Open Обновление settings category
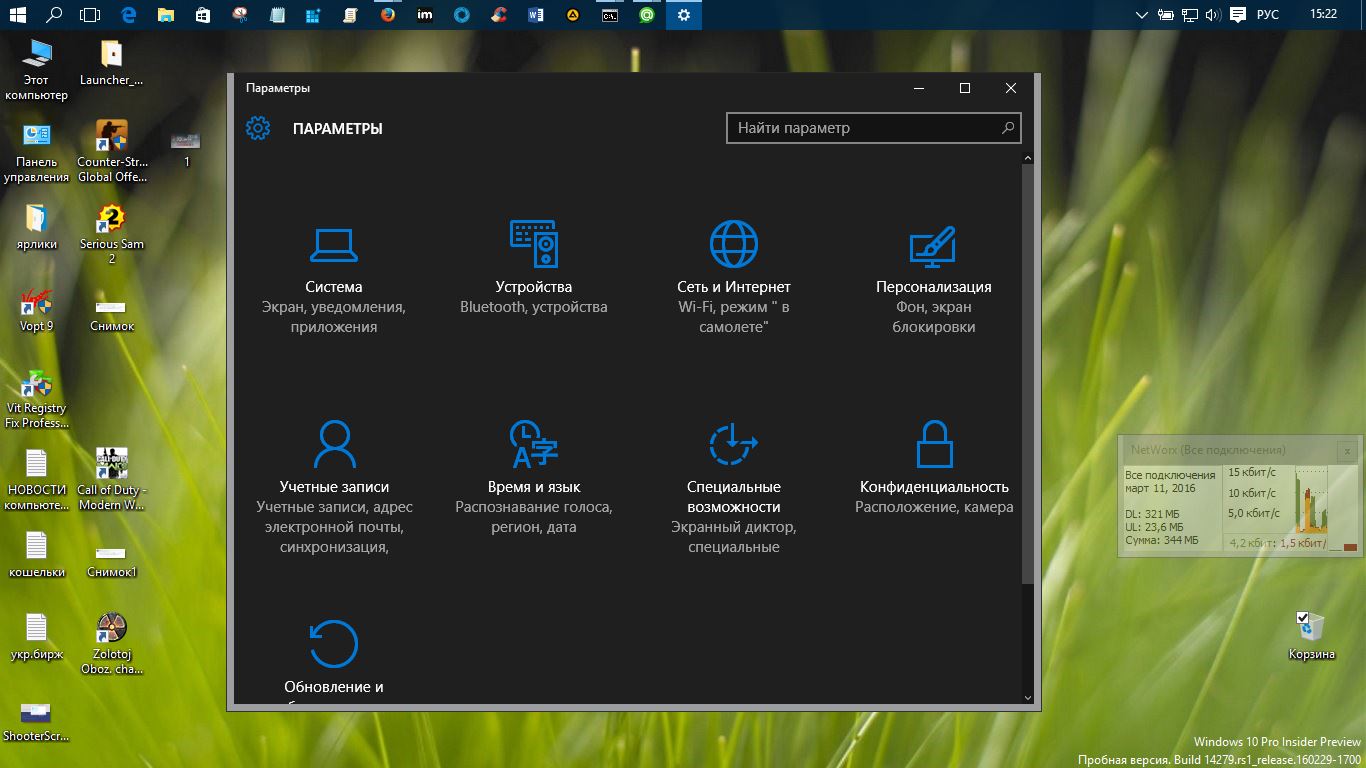 pos(333,645)
